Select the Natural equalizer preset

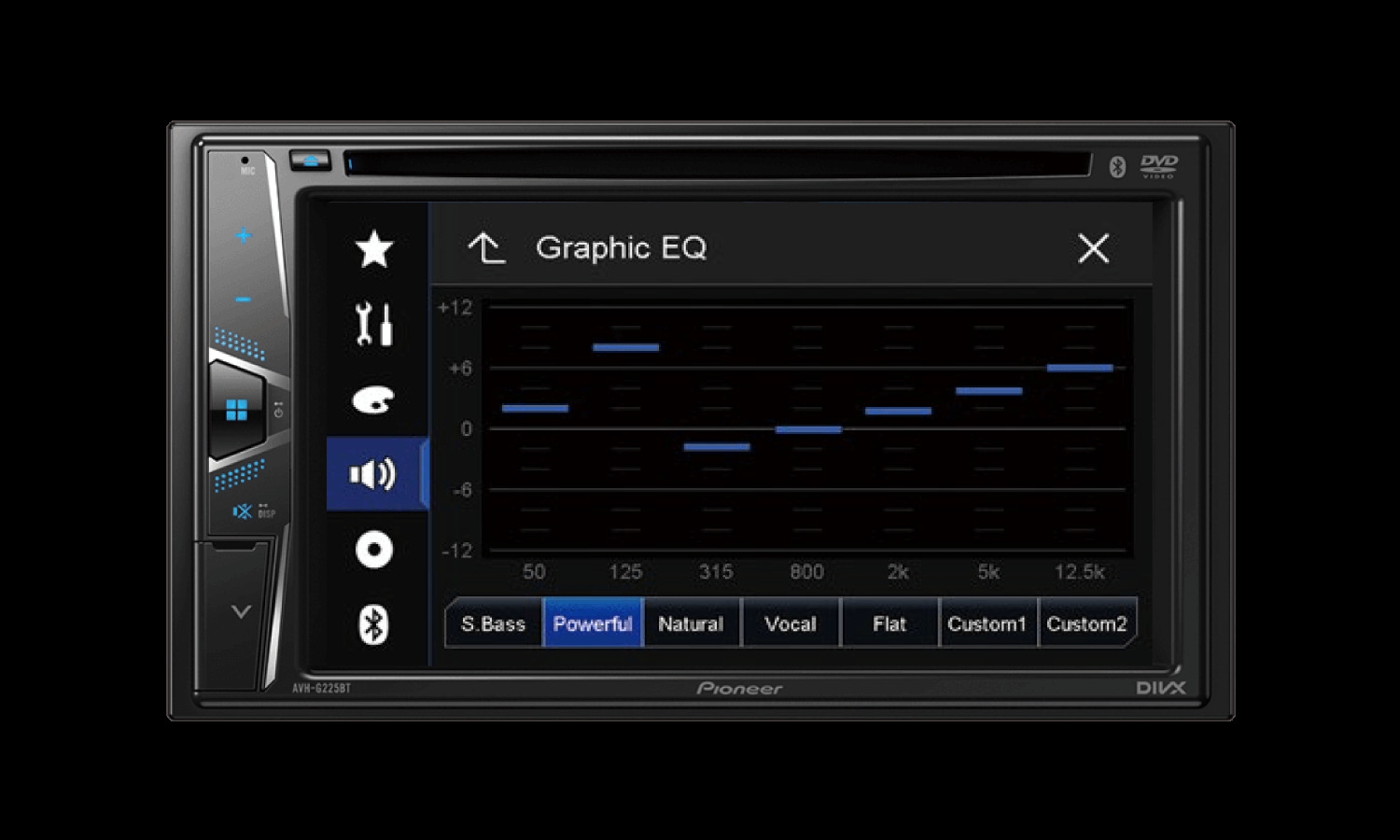coord(691,623)
